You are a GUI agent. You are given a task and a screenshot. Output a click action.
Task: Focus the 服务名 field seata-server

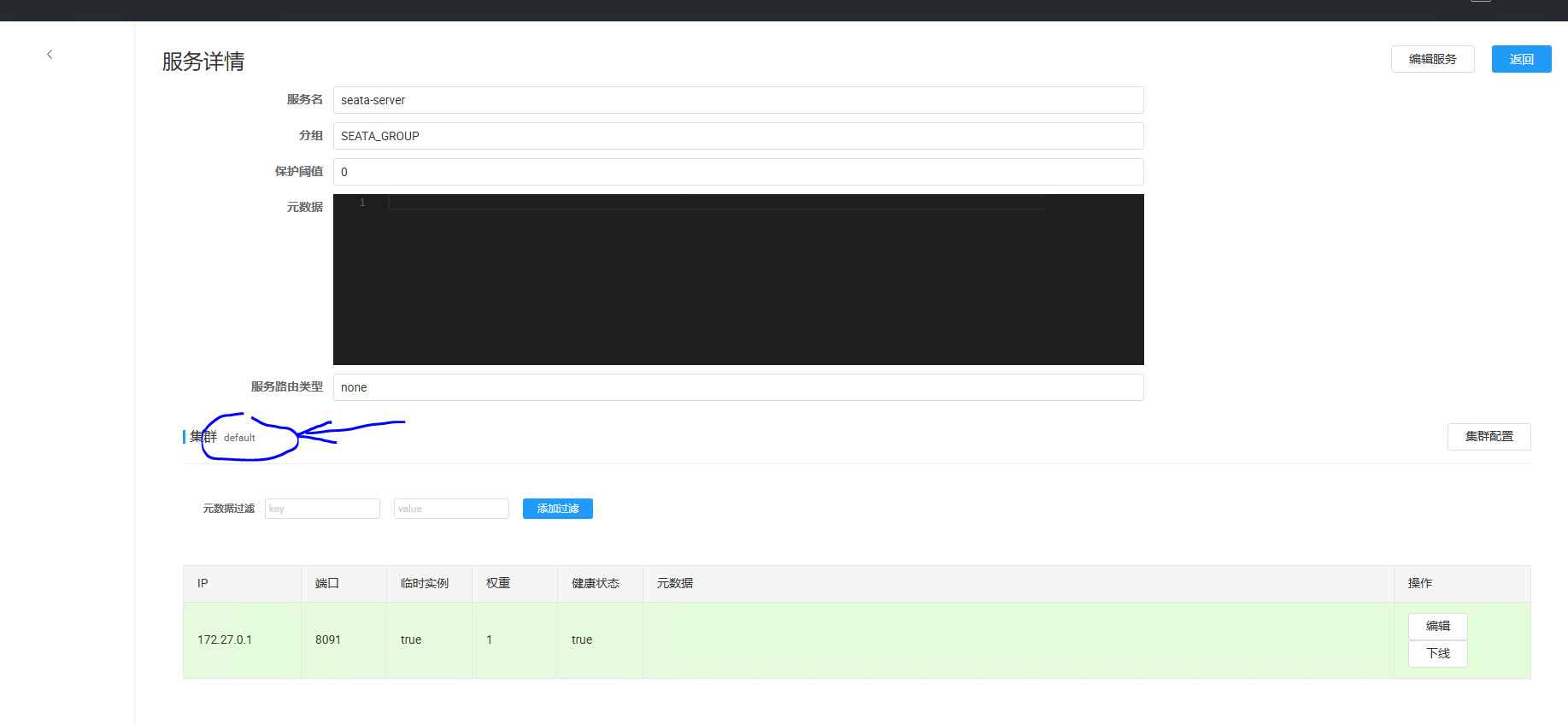click(x=737, y=100)
